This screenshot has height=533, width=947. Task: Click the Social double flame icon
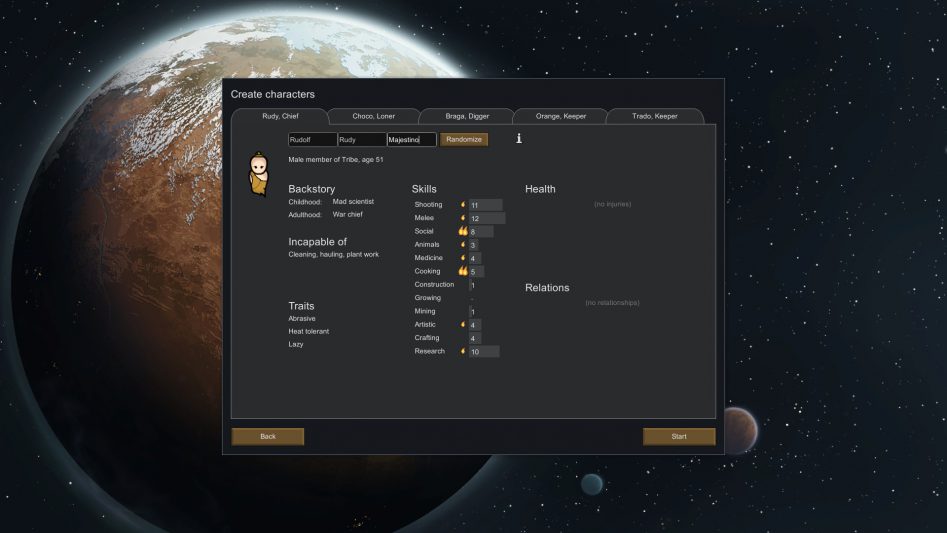tap(463, 231)
